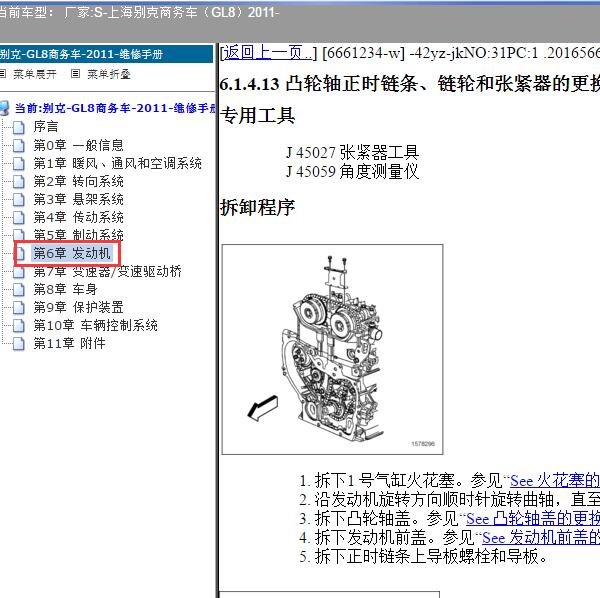Screen dimensions: 600x598
Task: Click the page icon next to 第4章
Action: 18,218
